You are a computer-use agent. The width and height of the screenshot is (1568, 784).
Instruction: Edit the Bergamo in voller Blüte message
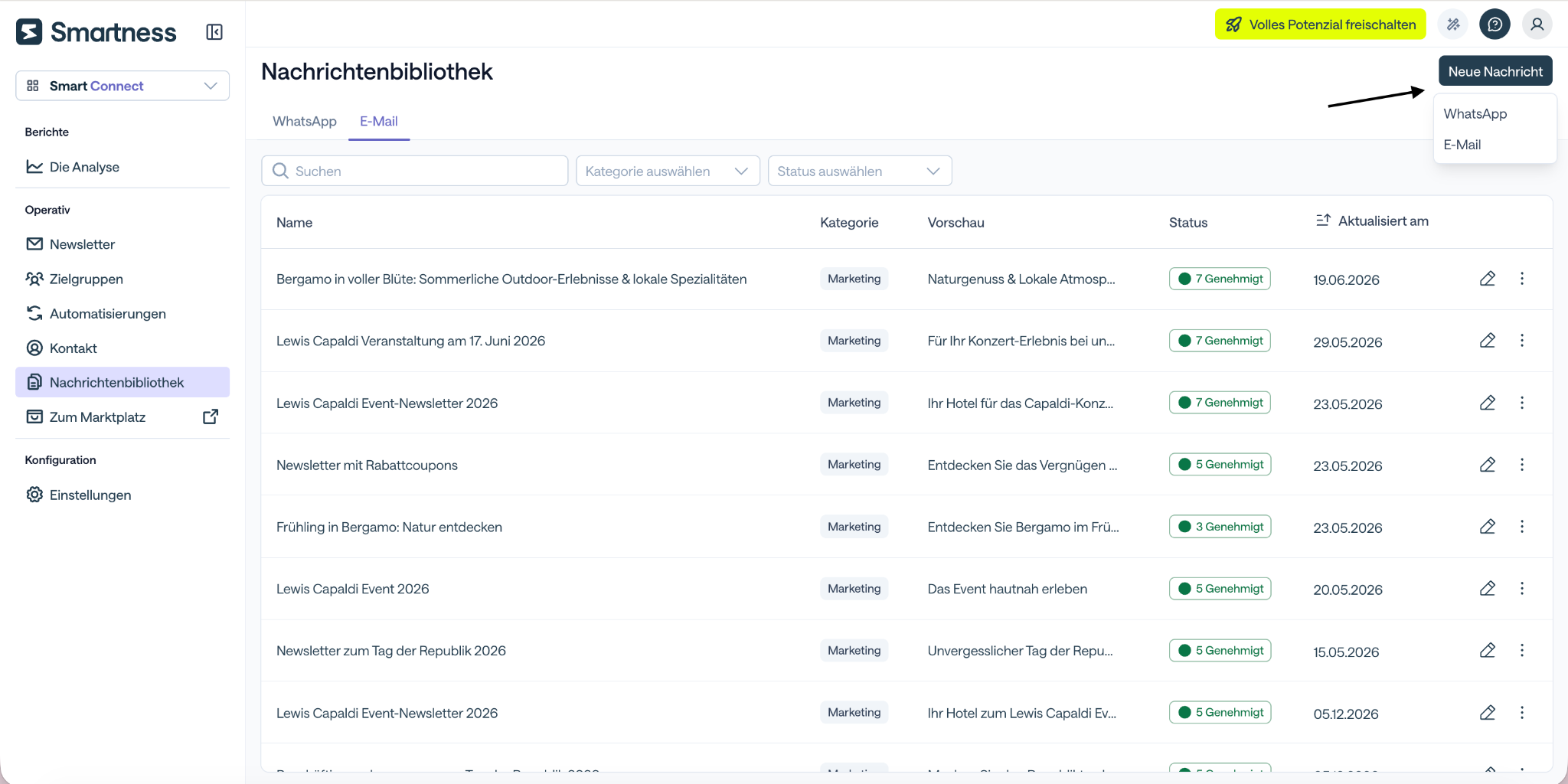[1487, 279]
